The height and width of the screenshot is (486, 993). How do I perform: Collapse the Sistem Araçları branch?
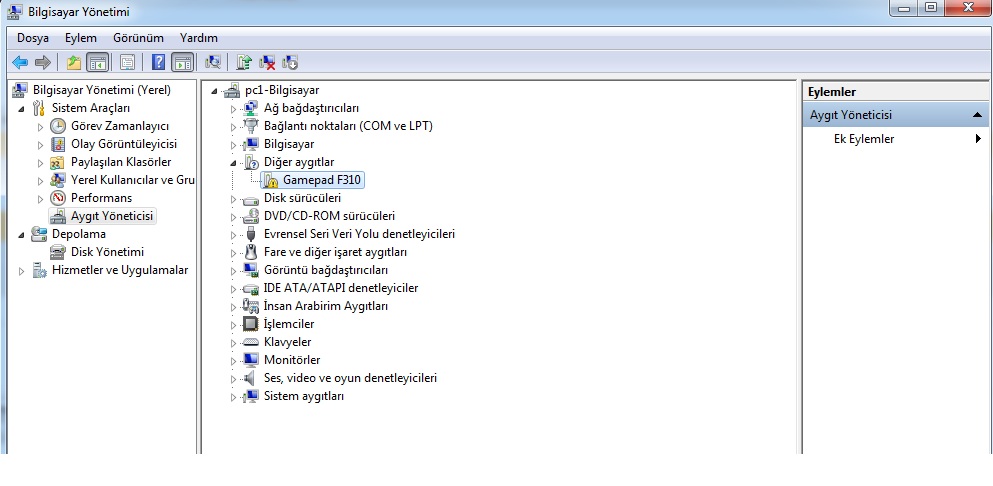[22, 109]
